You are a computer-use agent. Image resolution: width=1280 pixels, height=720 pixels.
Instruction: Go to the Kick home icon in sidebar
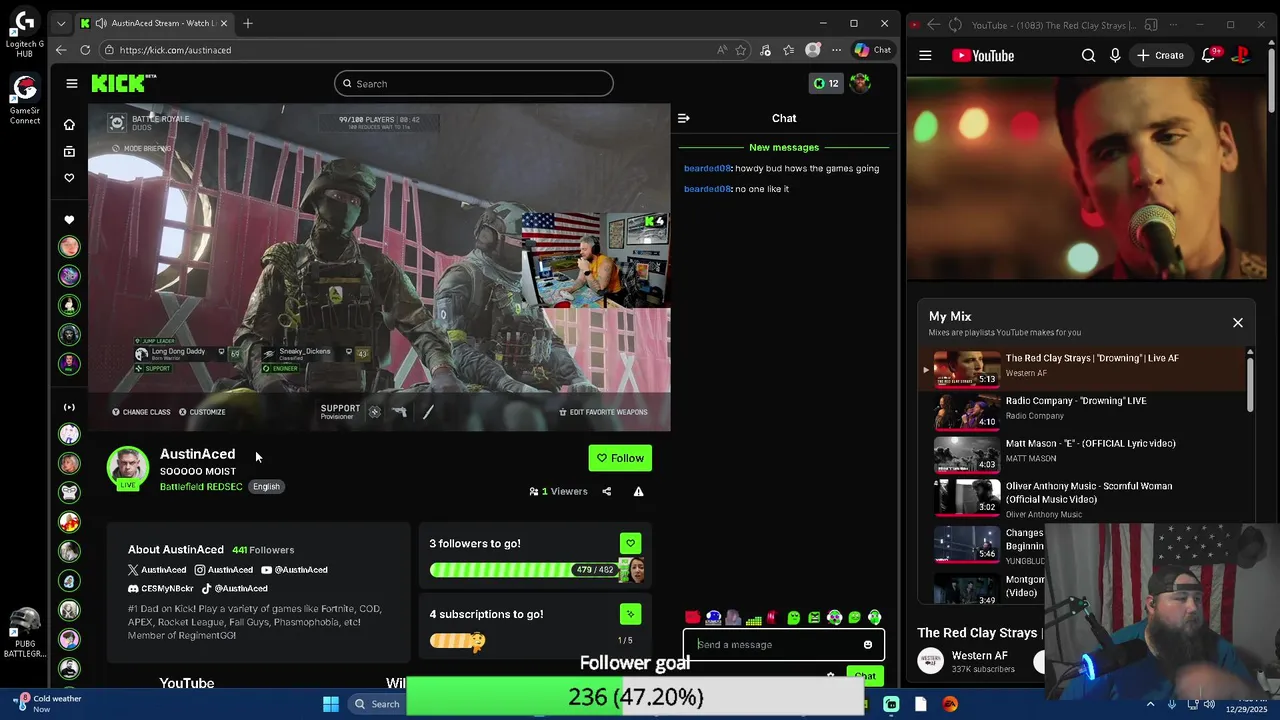[x=69, y=125]
